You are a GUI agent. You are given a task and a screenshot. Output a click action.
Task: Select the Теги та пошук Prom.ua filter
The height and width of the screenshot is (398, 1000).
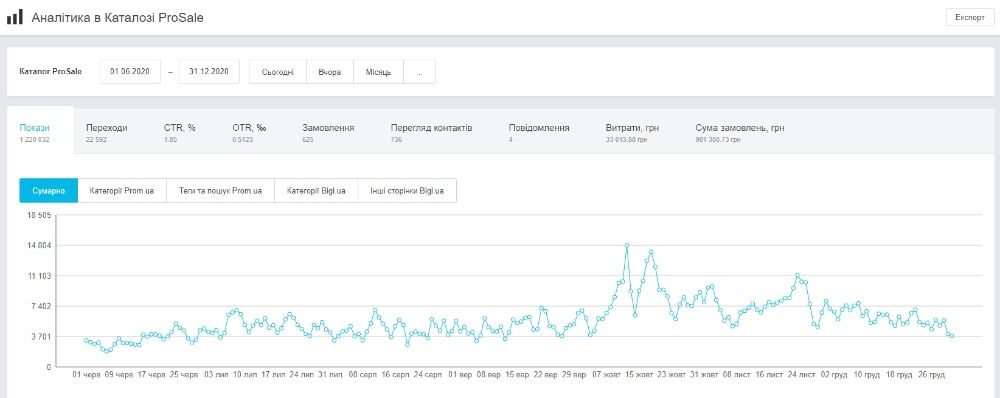click(x=221, y=191)
